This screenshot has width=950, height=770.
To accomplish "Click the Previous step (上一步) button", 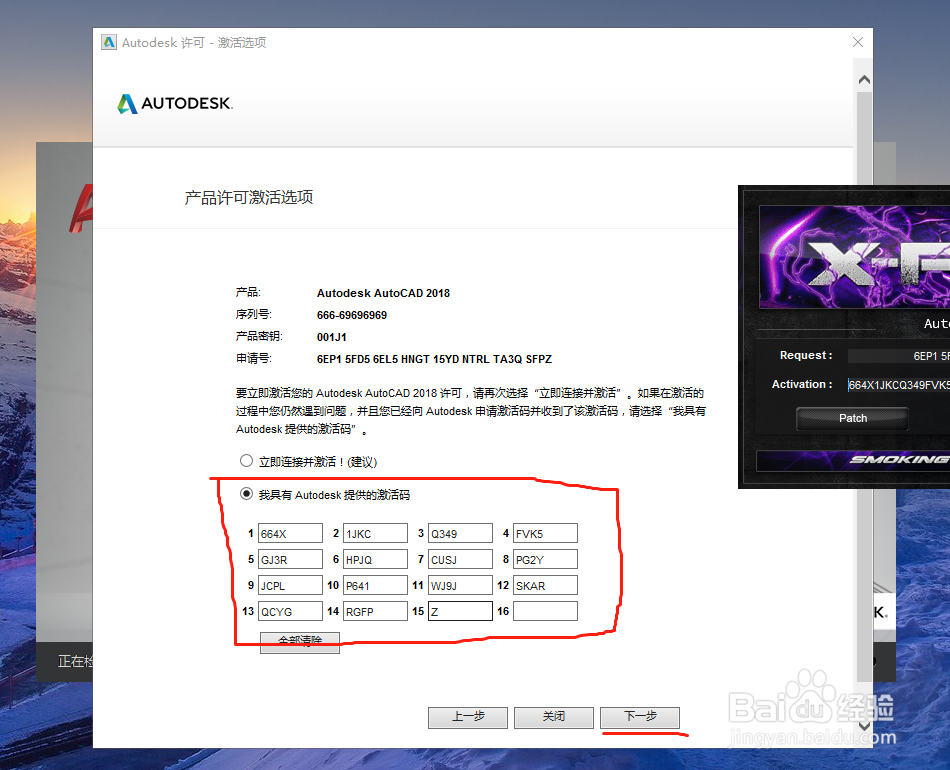I will click(x=468, y=717).
